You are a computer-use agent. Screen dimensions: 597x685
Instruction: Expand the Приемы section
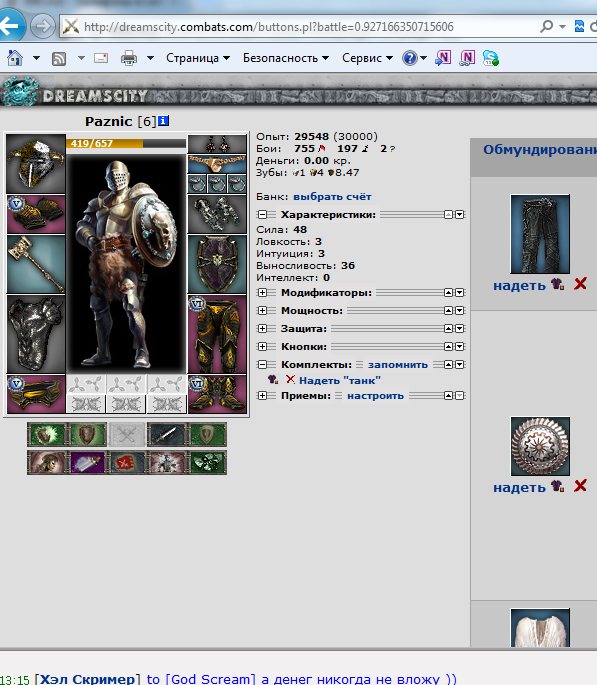[x=262, y=396]
